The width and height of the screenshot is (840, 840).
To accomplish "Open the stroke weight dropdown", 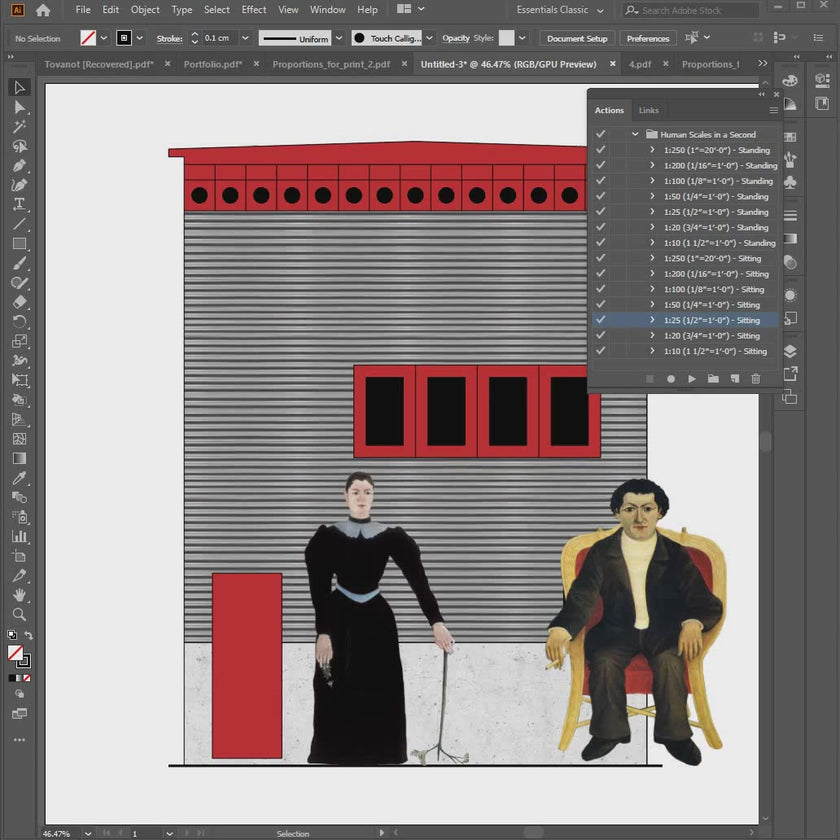I will pyautogui.click(x=245, y=38).
